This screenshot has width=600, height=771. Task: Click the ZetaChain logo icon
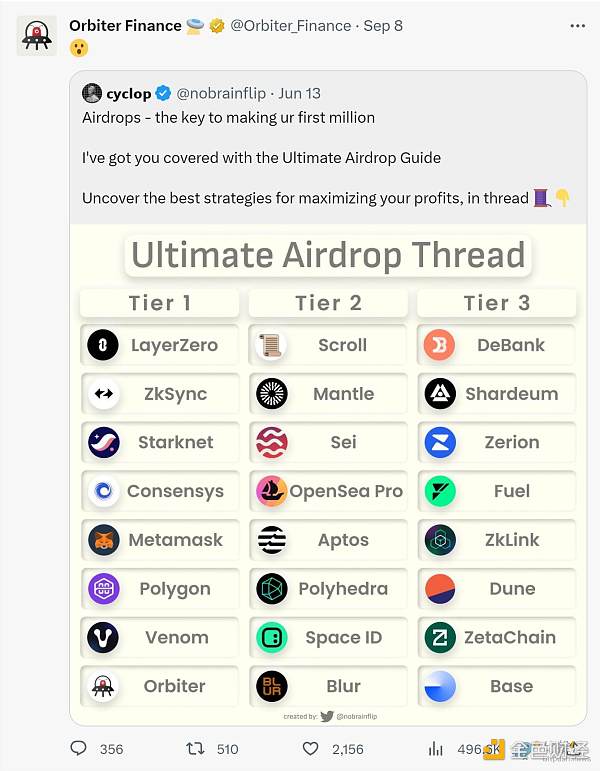pyautogui.click(x=440, y=637)
